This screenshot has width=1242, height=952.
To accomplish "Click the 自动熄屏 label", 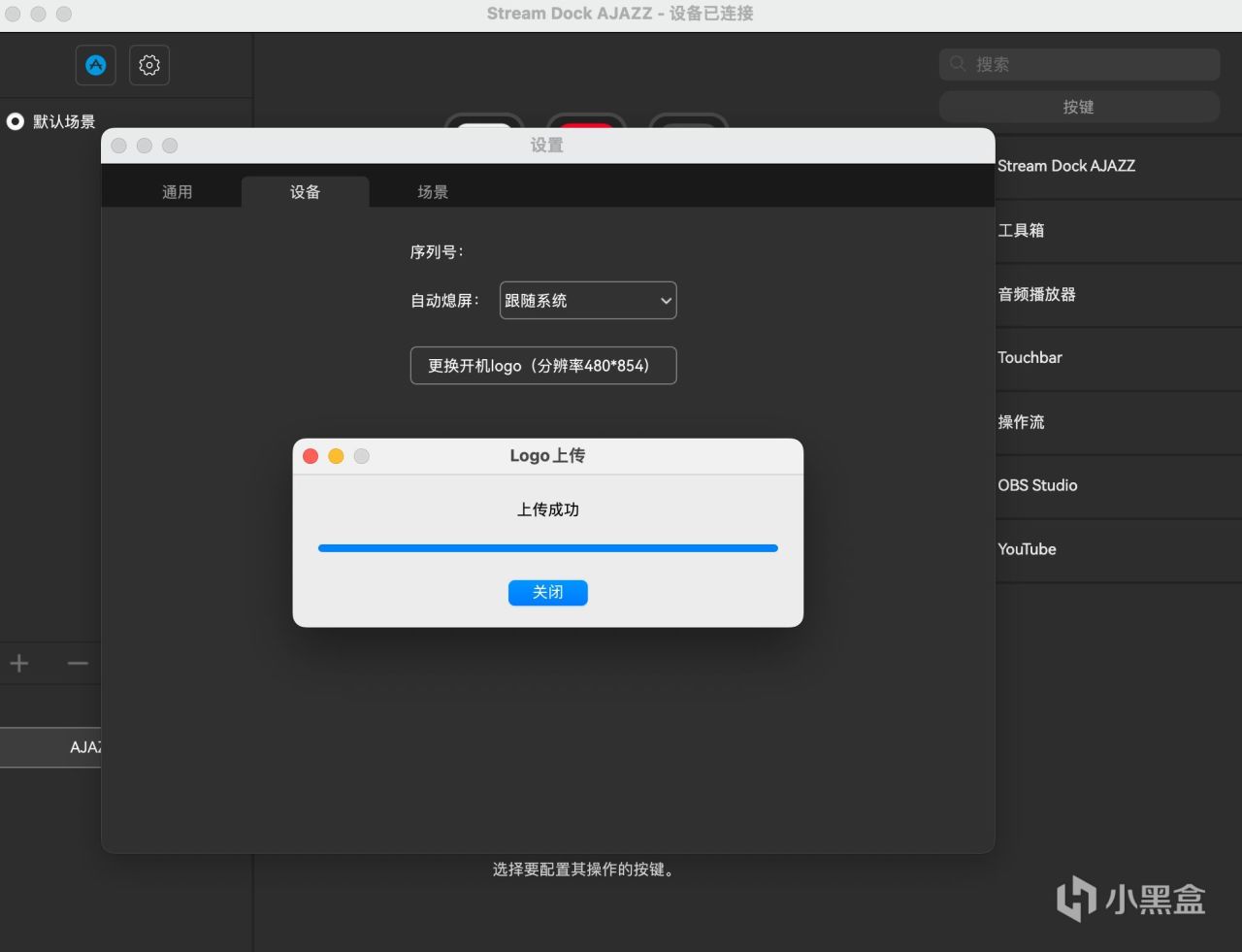I will tap(444, 301).
